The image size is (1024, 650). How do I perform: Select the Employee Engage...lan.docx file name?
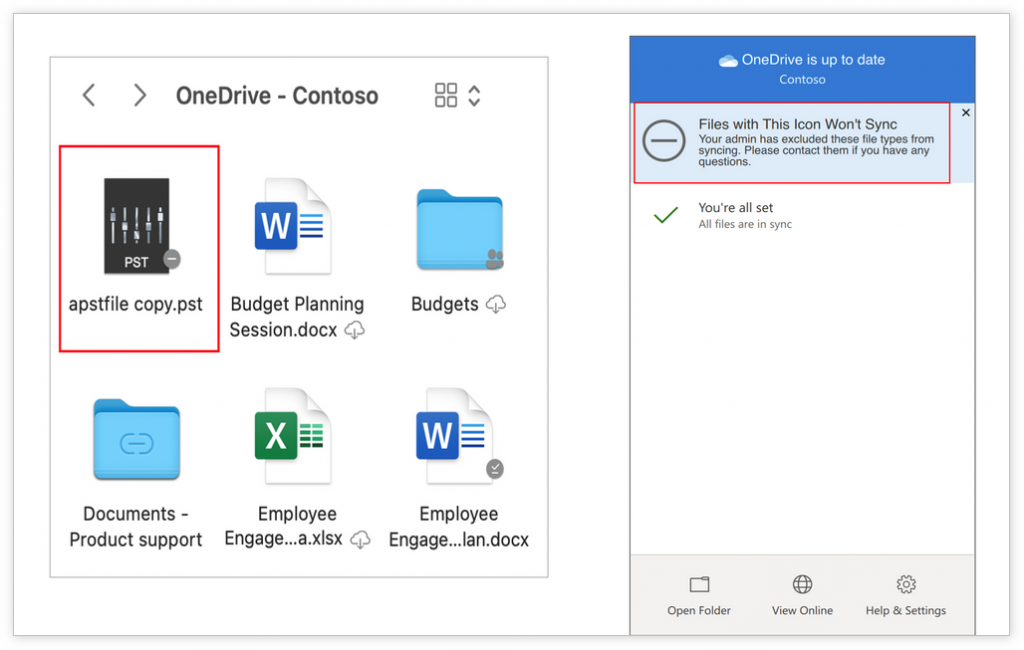[x=458, y=526]
